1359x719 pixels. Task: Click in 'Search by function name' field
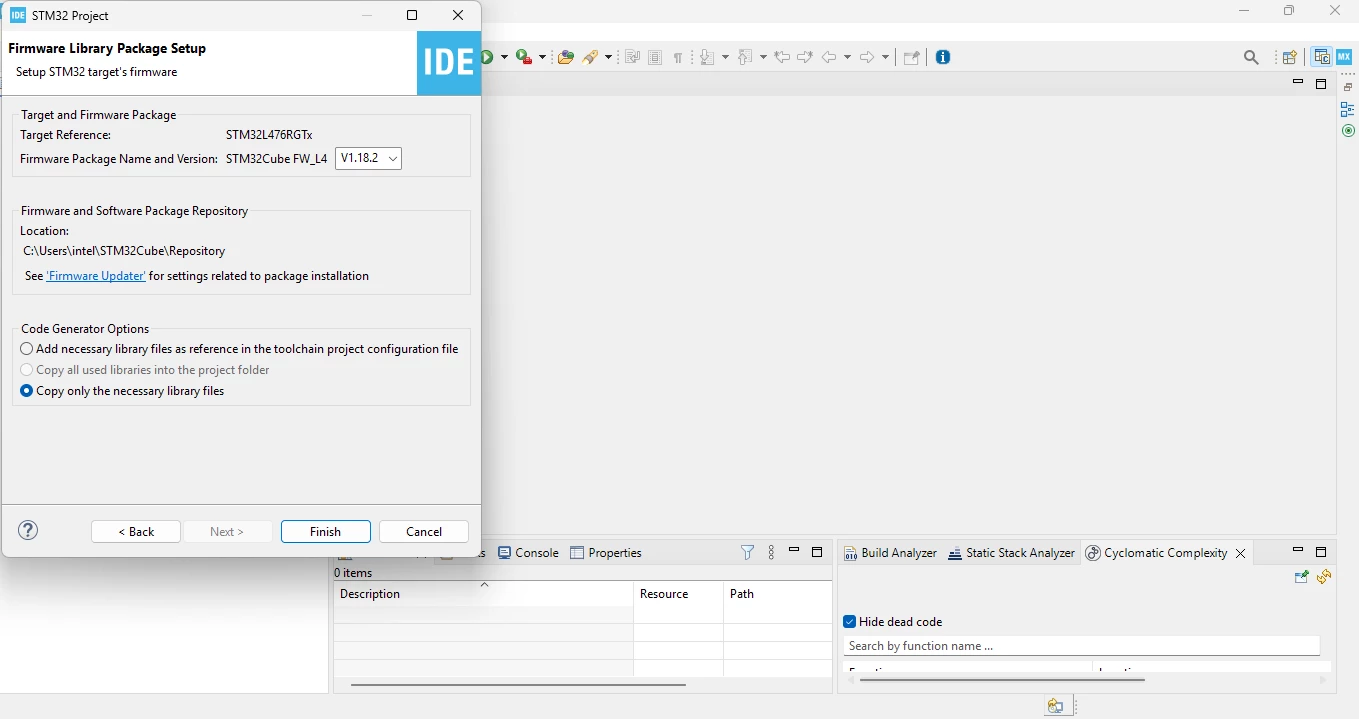pyautogui.click(x=1081, y=646)
